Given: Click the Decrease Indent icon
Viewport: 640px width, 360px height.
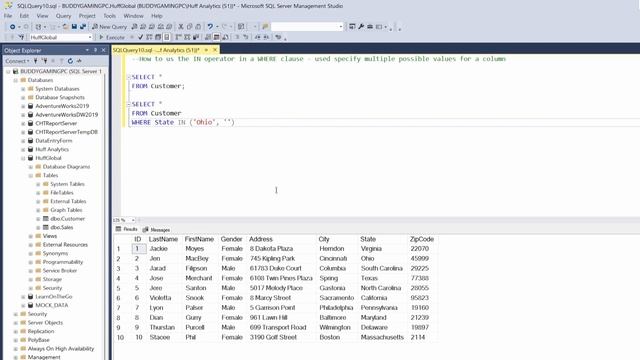Looking at the screenshot, I should point(258,37).
